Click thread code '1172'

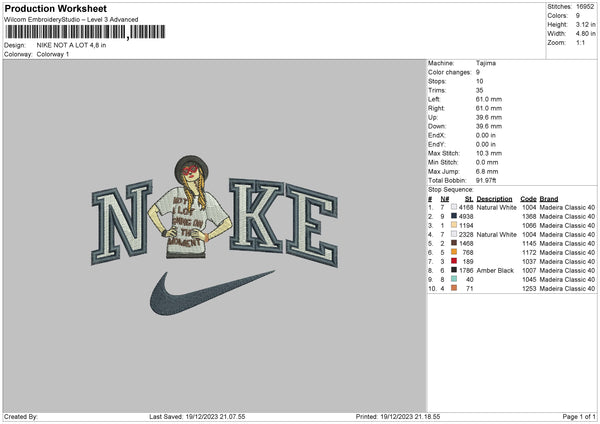point(529,252)
